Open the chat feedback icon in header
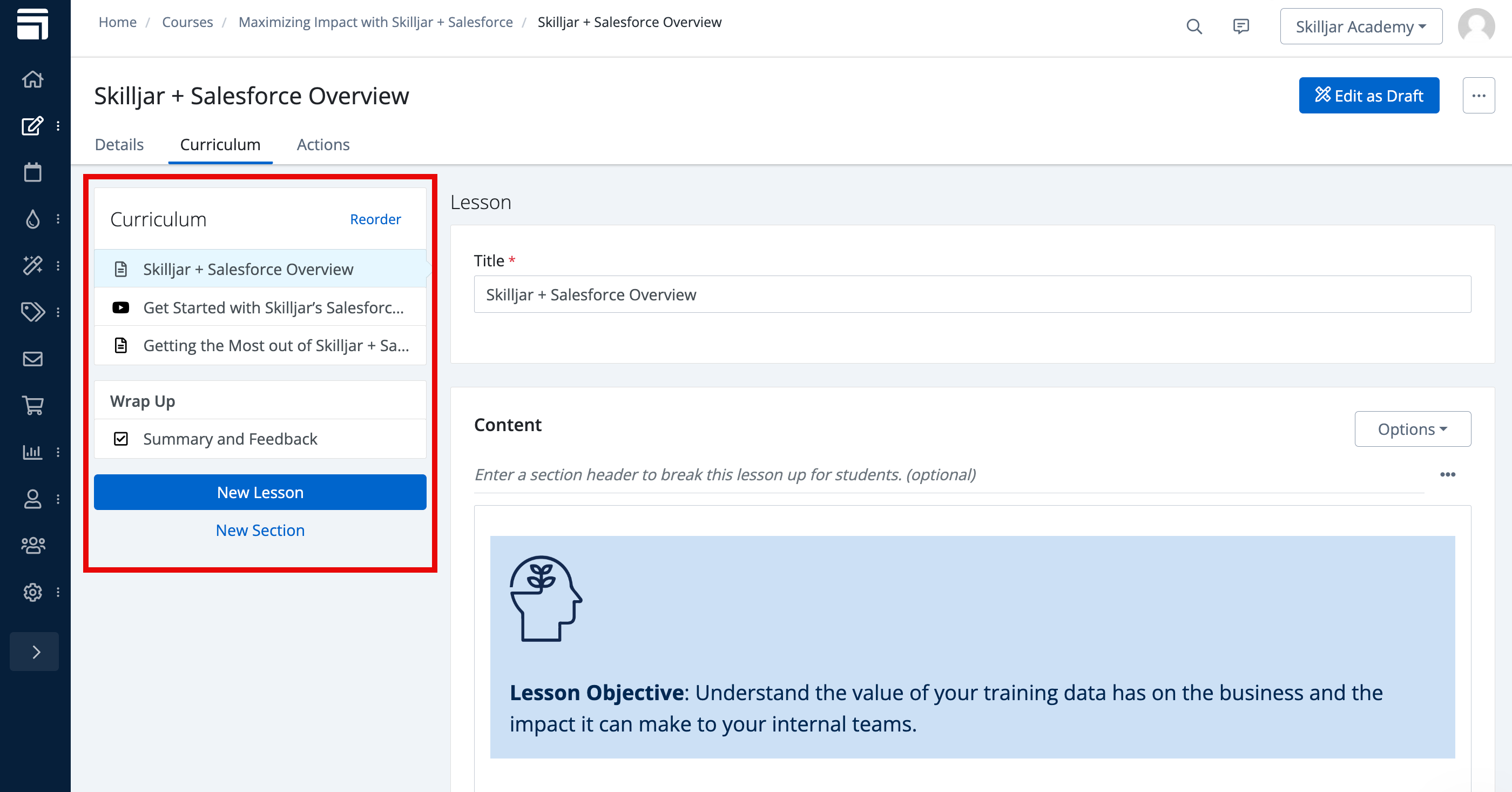The image size is (1512, 792). [1241, 26]
